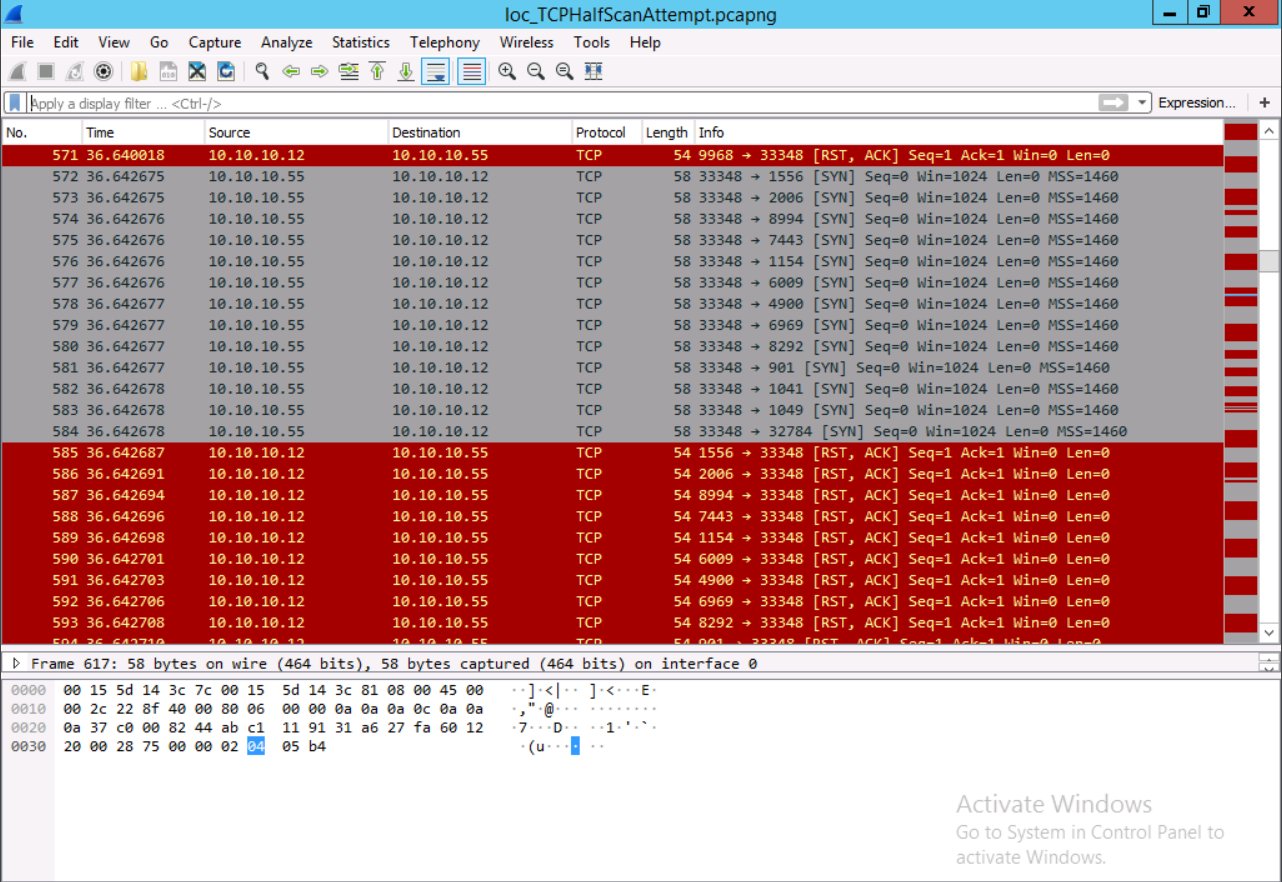The image size is (1282, 882).
Task: Open the Help menu
Action: tap(645, 42)
